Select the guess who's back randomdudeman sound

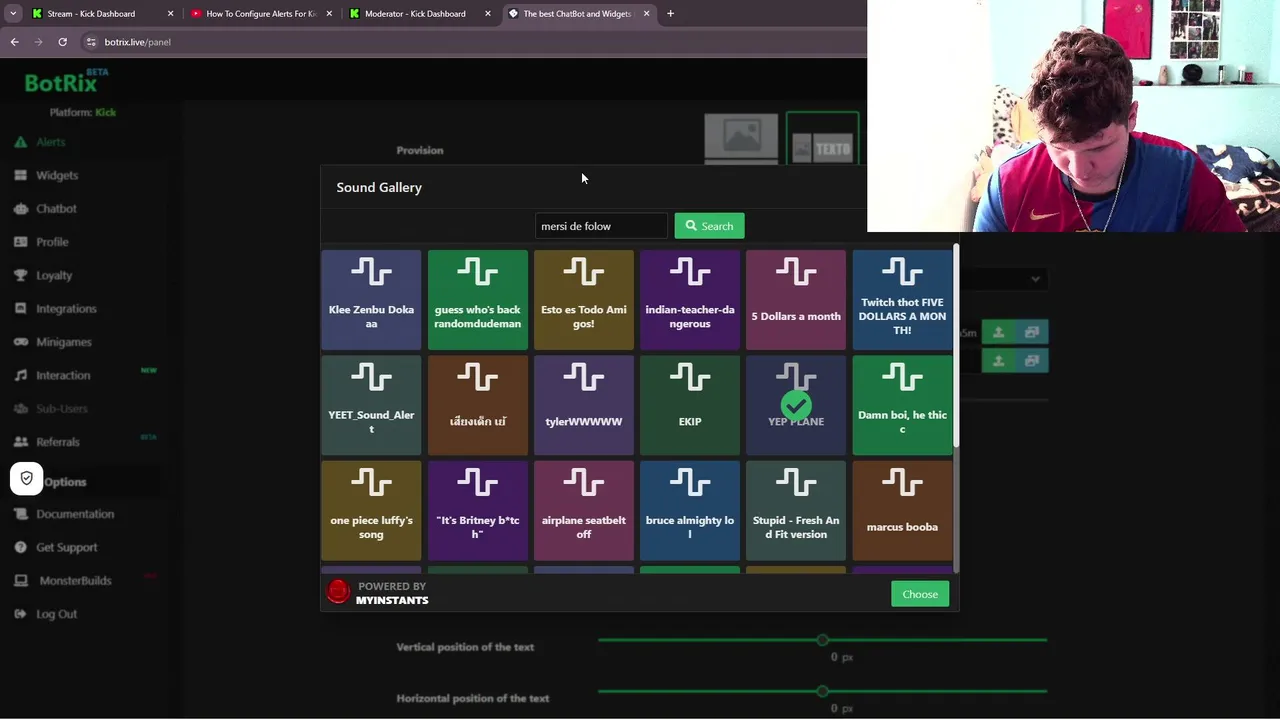click(478, 299)
